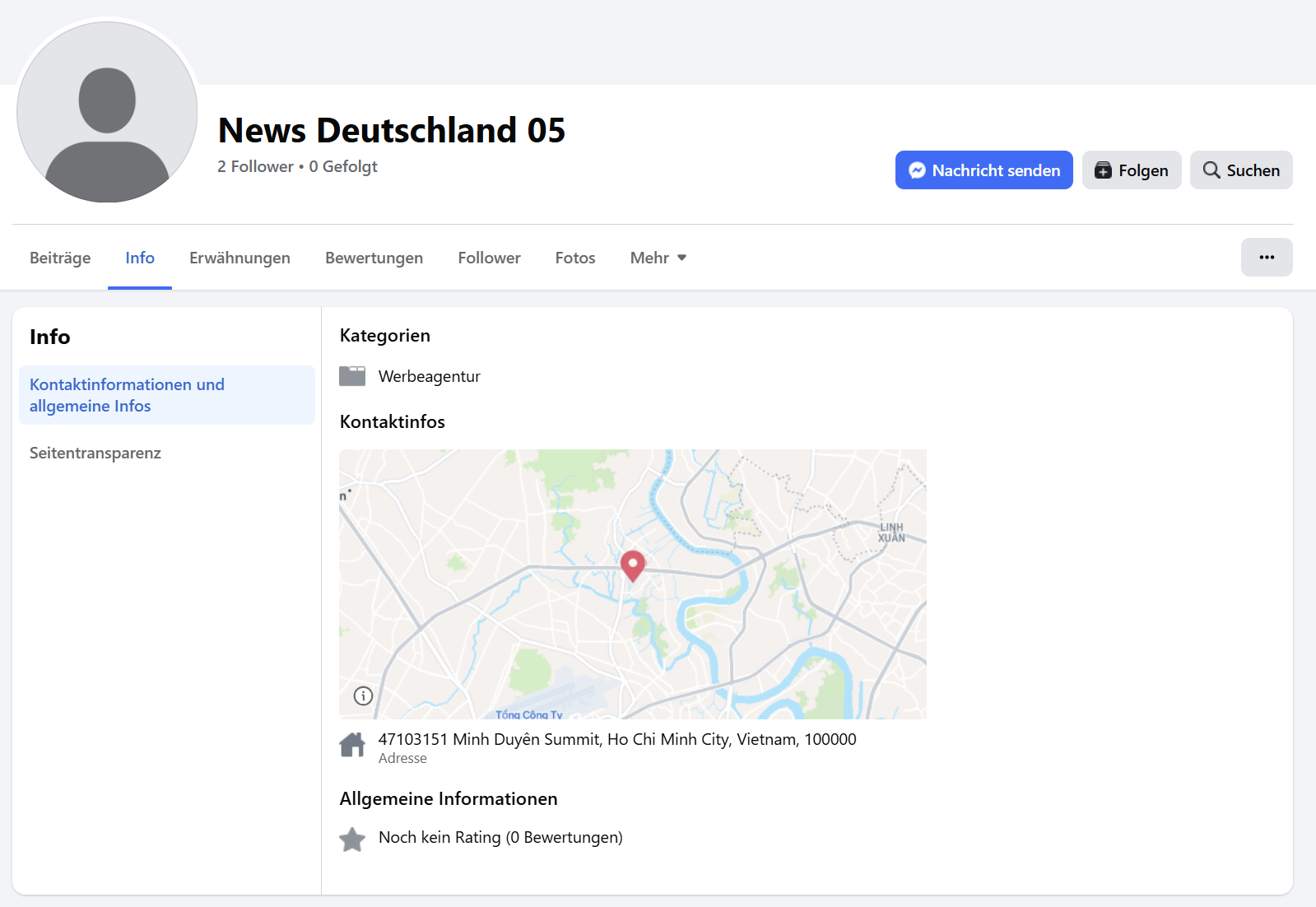Viewport: 1316px width, 907px height.
Task: Click the '0 Gefolgt' count text
Action: [x=343, y=166]
